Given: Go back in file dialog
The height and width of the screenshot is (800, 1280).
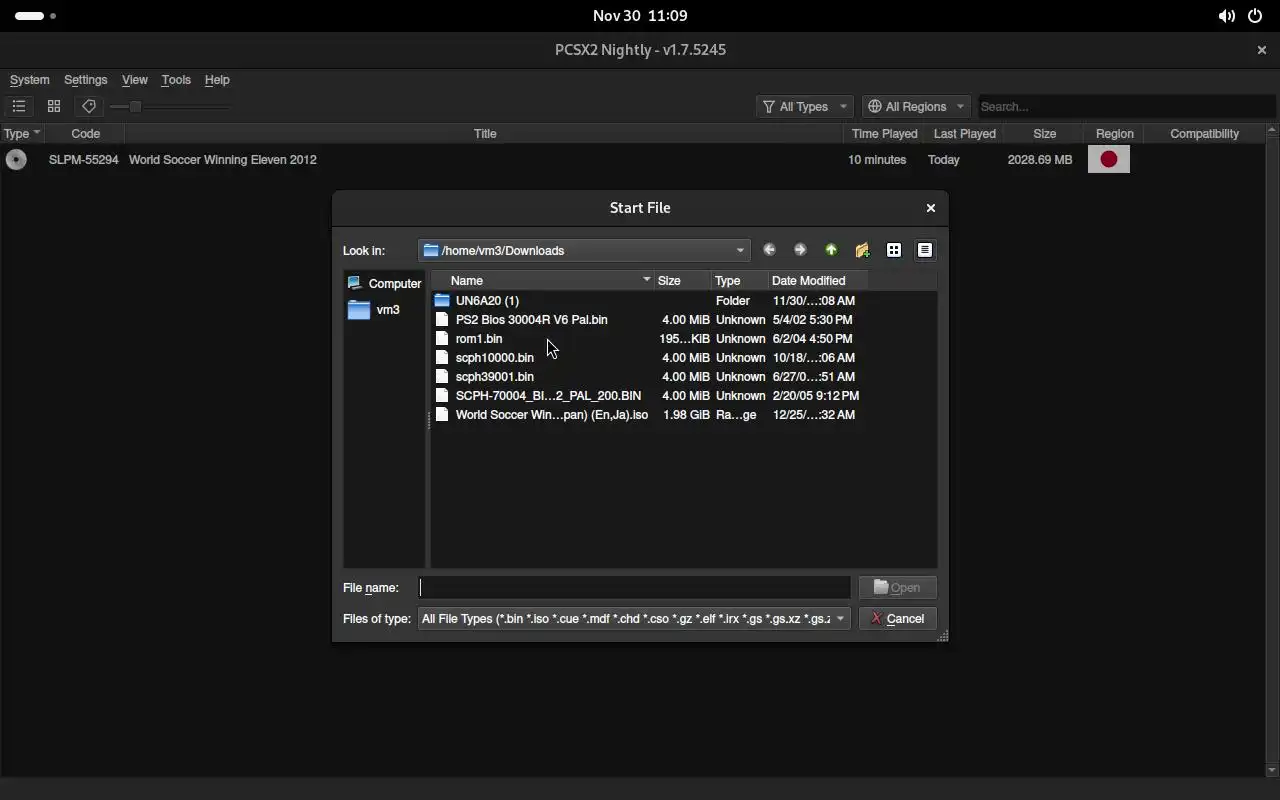Looking at the screenshot, I should pos(769,250).
